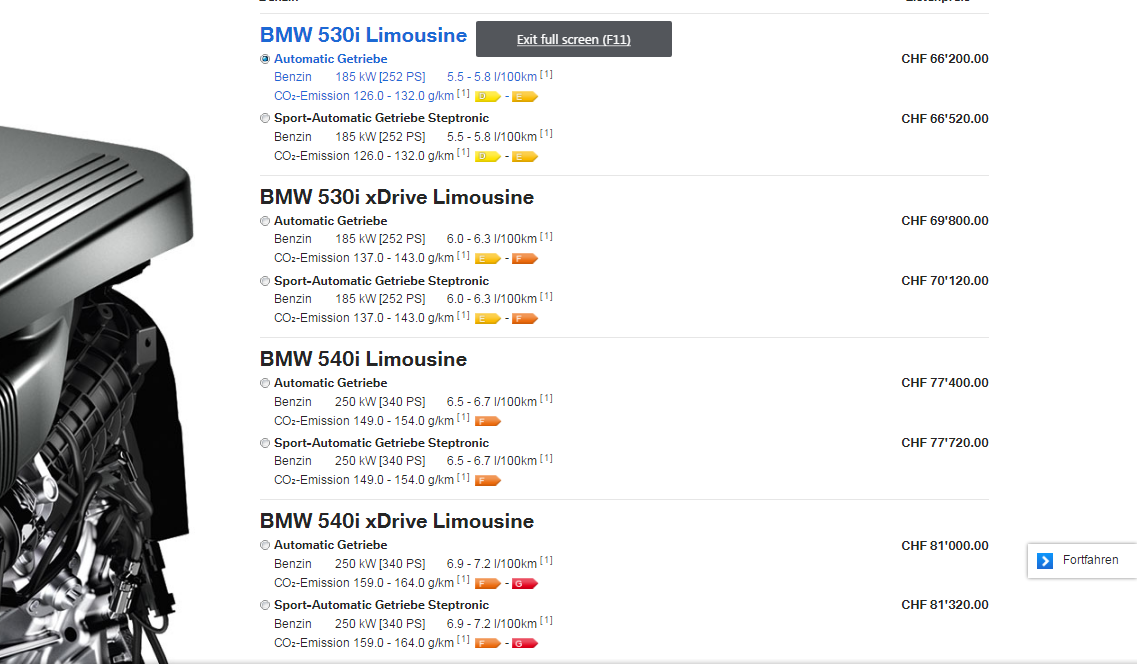Click '250 kW [340 PS]' in 540i xDrive Sport-Automatic row
This screenshot has height=664, width=1146.
(380, 624)
